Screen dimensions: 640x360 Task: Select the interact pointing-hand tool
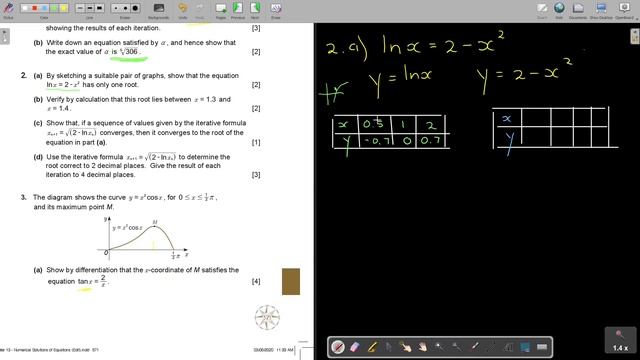coord(406,347)
